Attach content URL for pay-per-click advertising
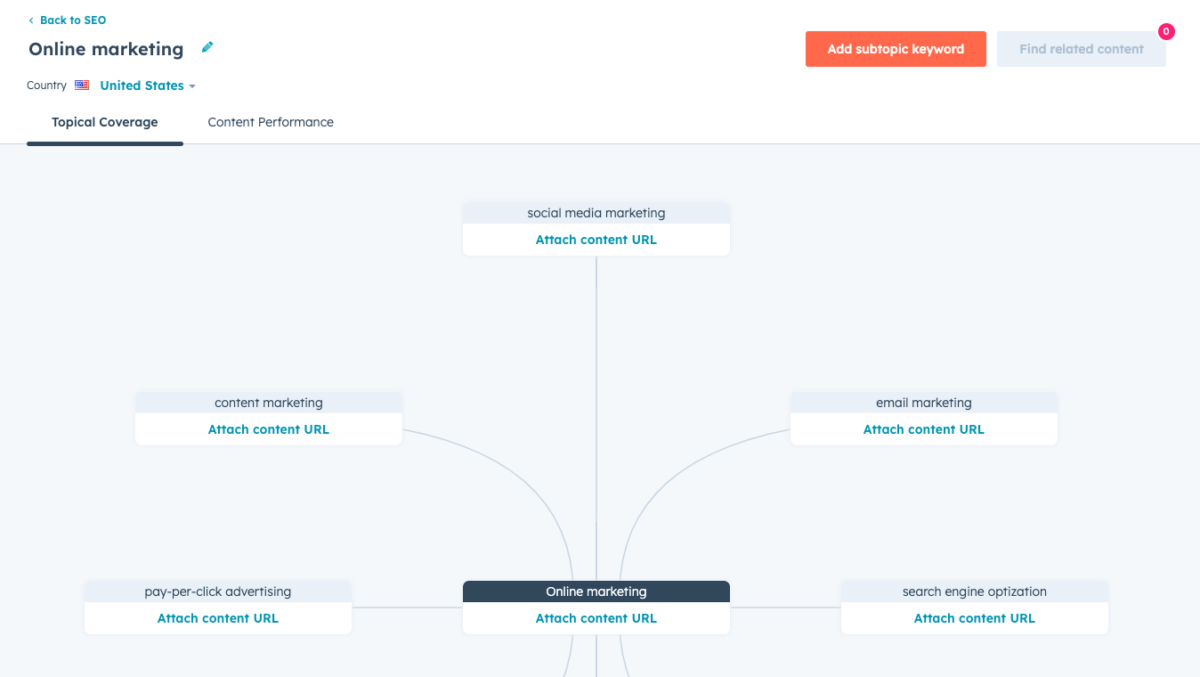Image resolution: width=1200 pixels, height=677 pixels. 218,618
